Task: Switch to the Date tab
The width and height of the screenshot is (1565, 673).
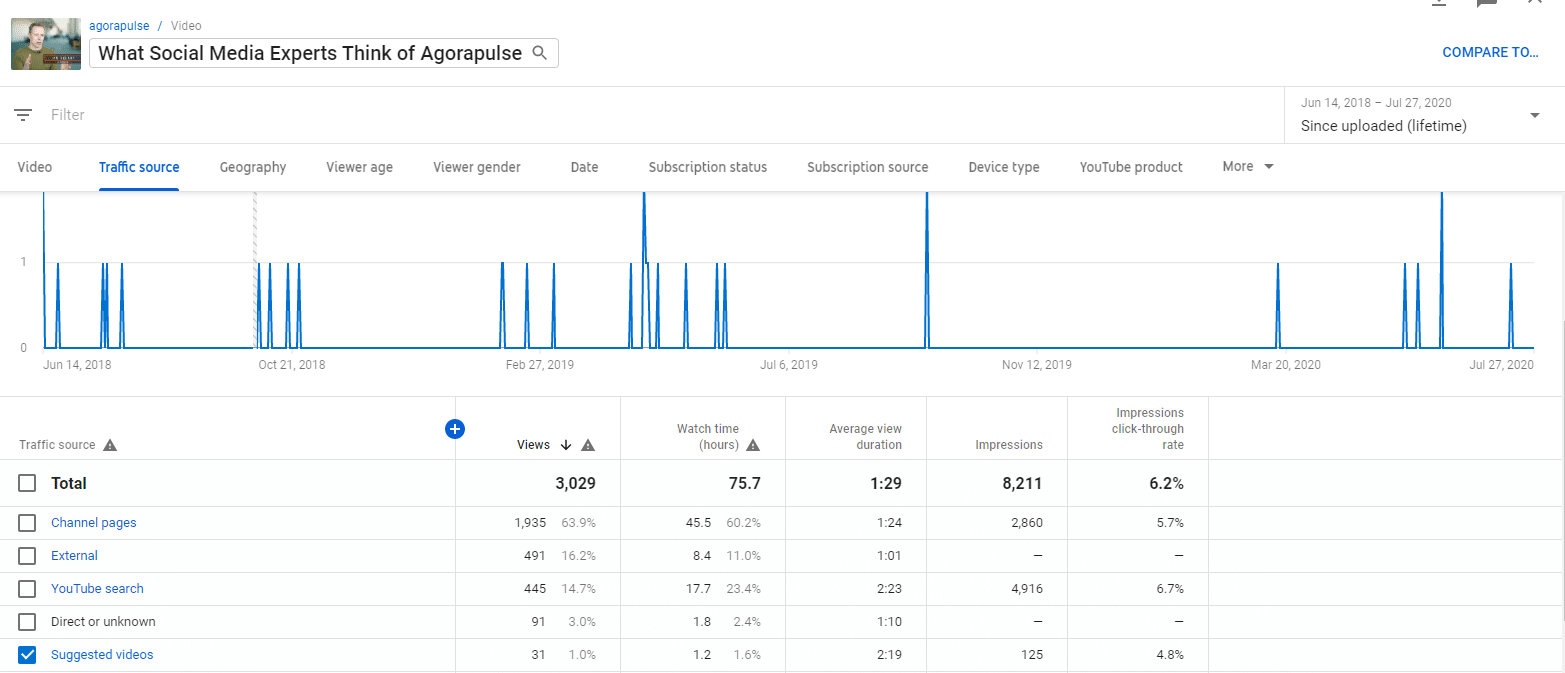Action: (x=585, y=167)
